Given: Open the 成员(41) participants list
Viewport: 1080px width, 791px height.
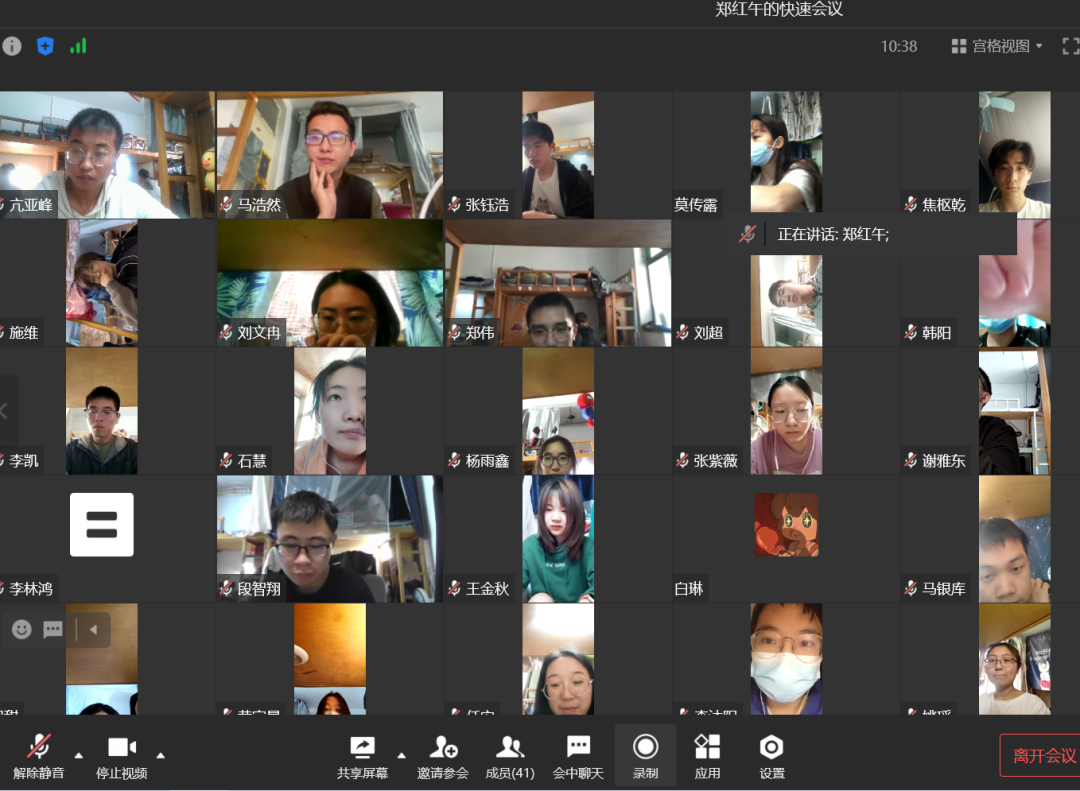Looking at the screenshot, I should pyautogui.click(x=510, y=756).
